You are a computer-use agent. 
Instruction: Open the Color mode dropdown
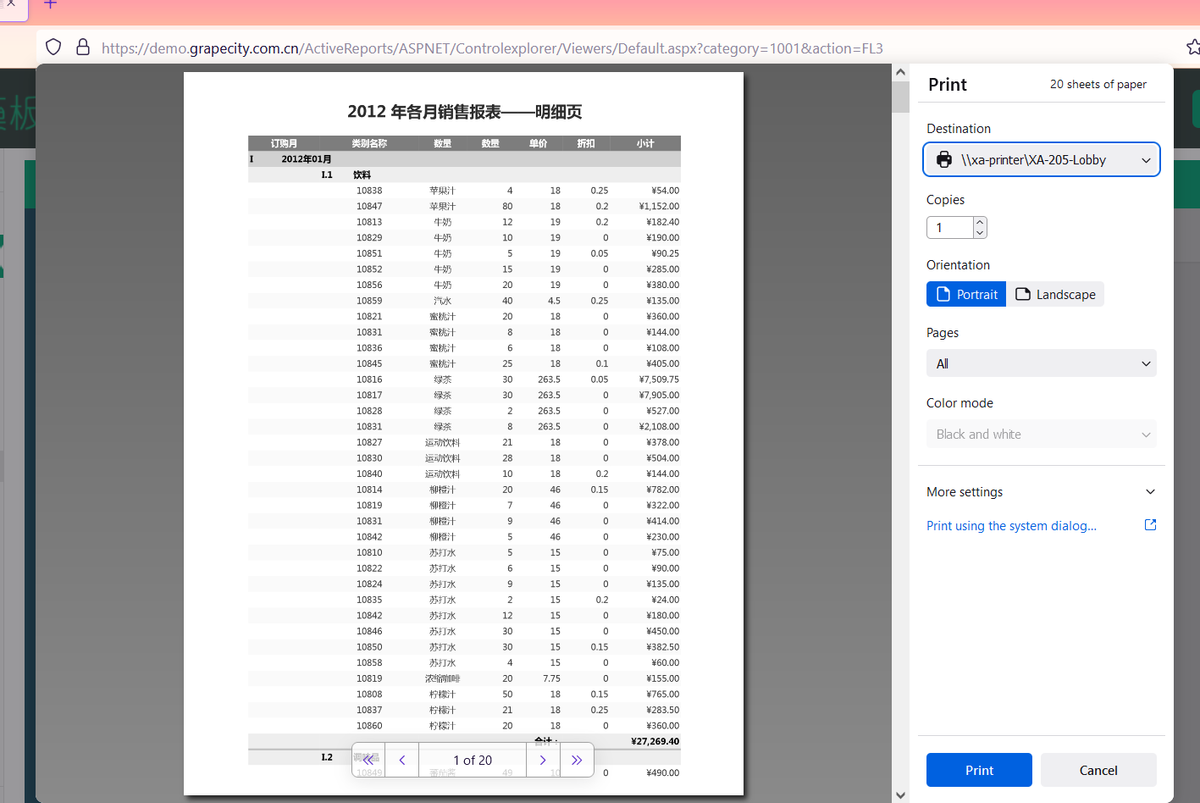pyautogui.click(x=1041, y=434)
